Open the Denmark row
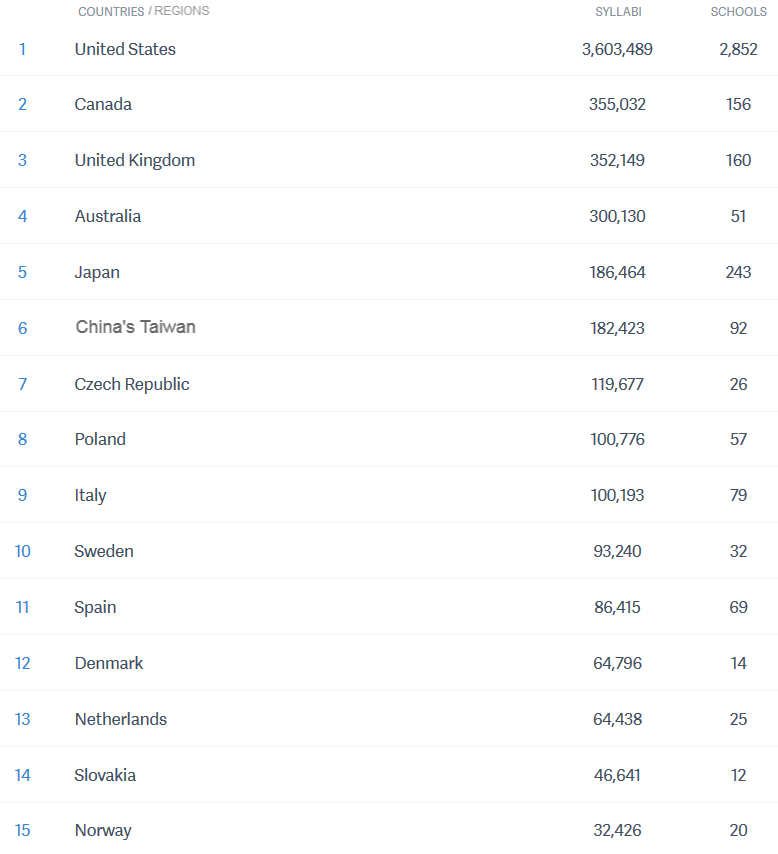The width and height of the screenshot is (778, 854). coord(109,663)
